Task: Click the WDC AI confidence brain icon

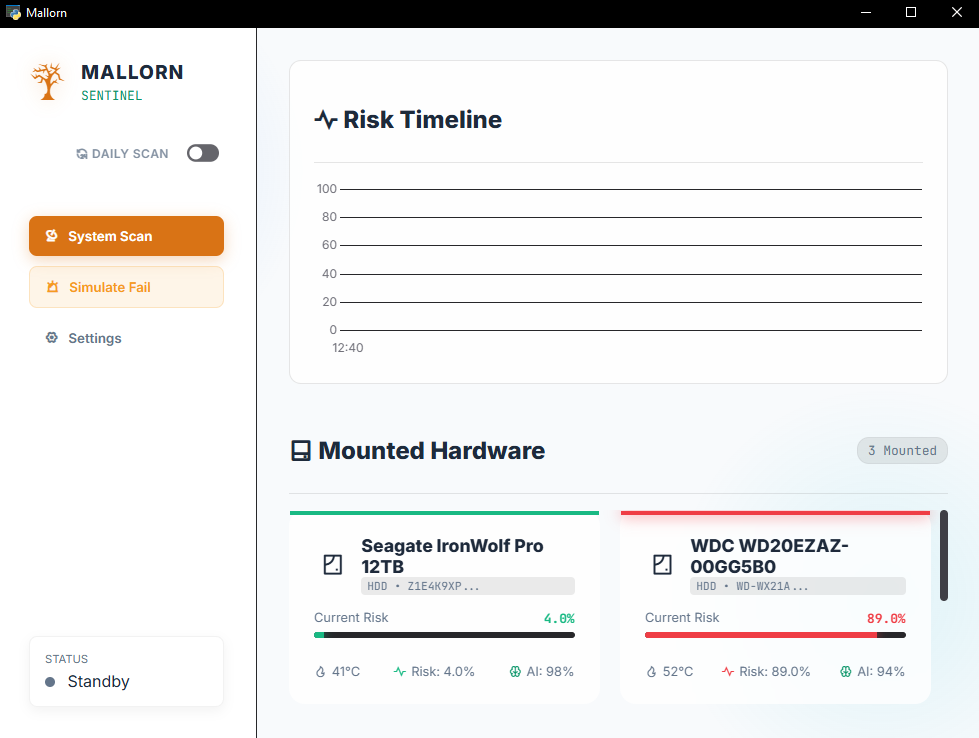Action: tap(845, 672)
